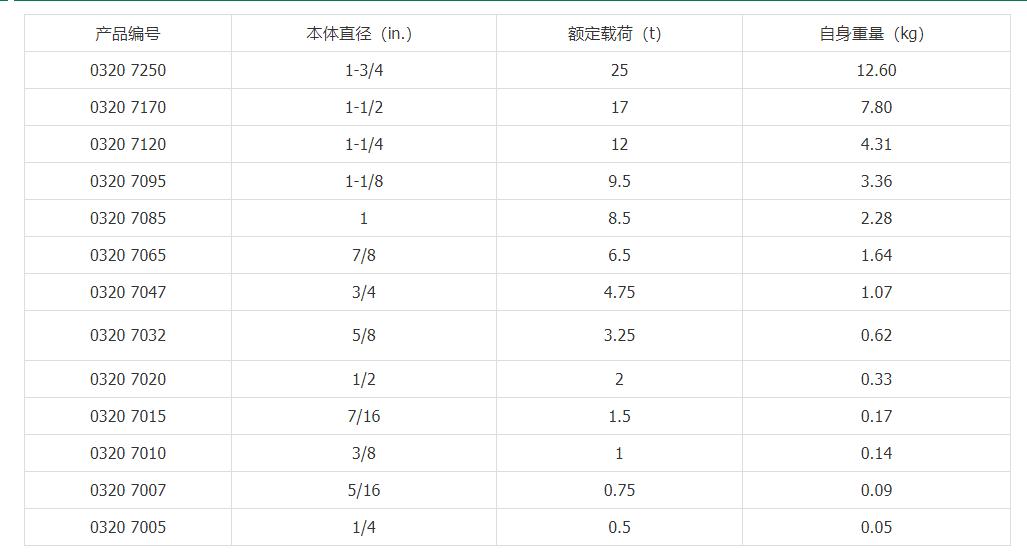Click product number 0320 7120 cell
This screenshot has height=554, width=1027.
click(x=128, y=144)
